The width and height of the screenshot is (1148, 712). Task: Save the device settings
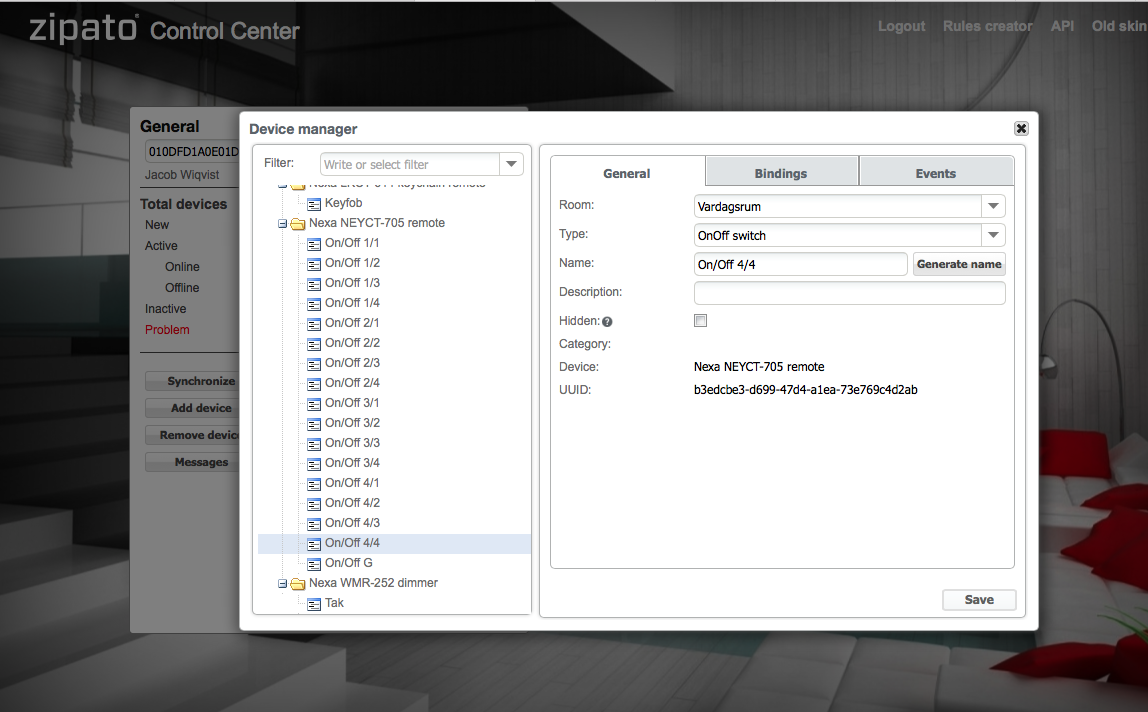tap(979, 600)
